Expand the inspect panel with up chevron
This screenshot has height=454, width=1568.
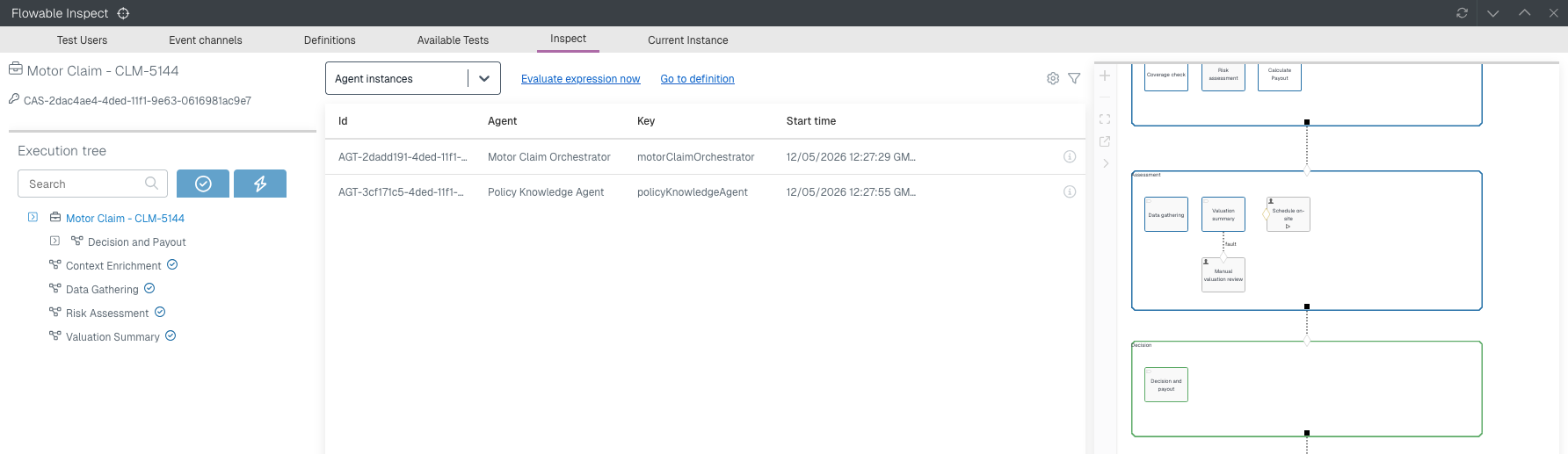tap(1524, 13)
